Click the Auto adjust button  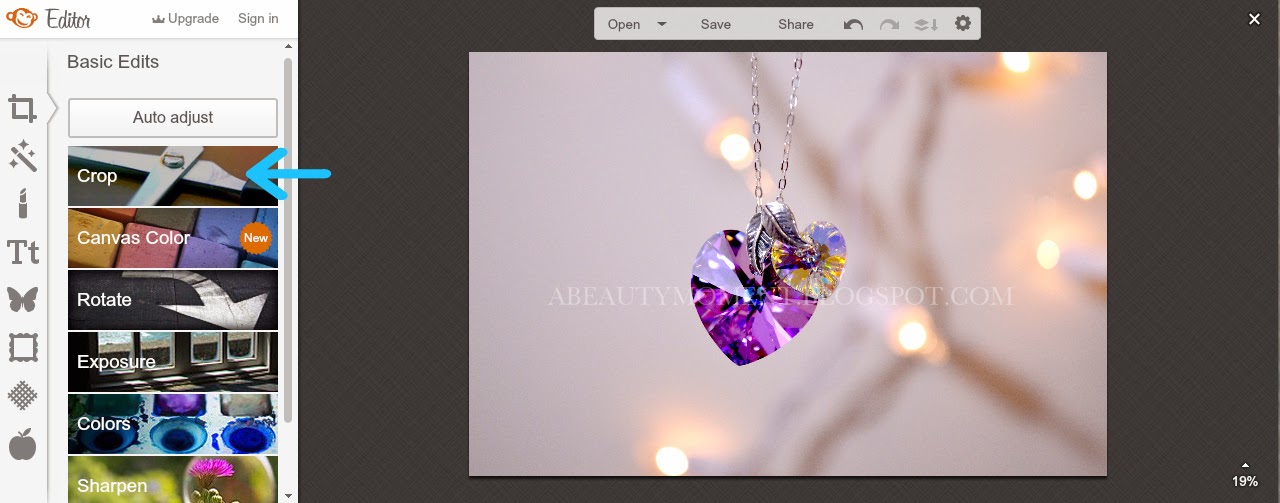(x=173, y=117)
